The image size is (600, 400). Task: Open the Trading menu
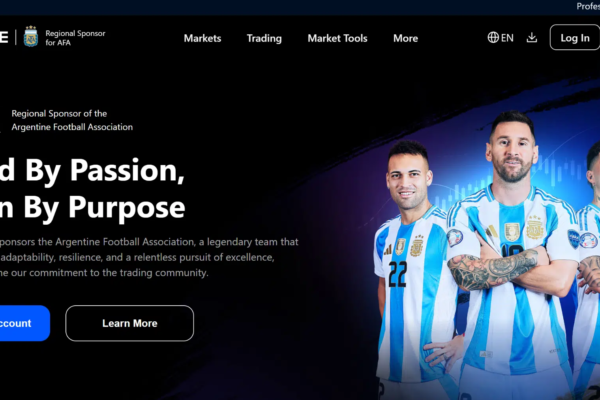[264, 38]
